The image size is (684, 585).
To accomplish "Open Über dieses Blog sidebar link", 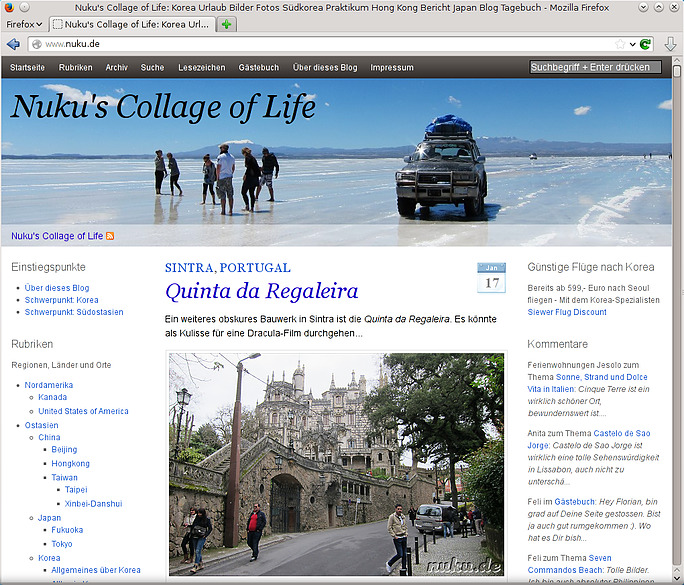I will (x=57, y=288).
